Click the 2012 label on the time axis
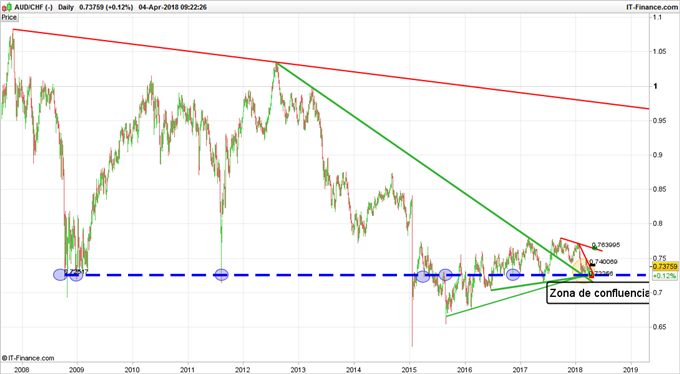The width and height of the screenshot is (680, 374). click(x=243, y=370)
